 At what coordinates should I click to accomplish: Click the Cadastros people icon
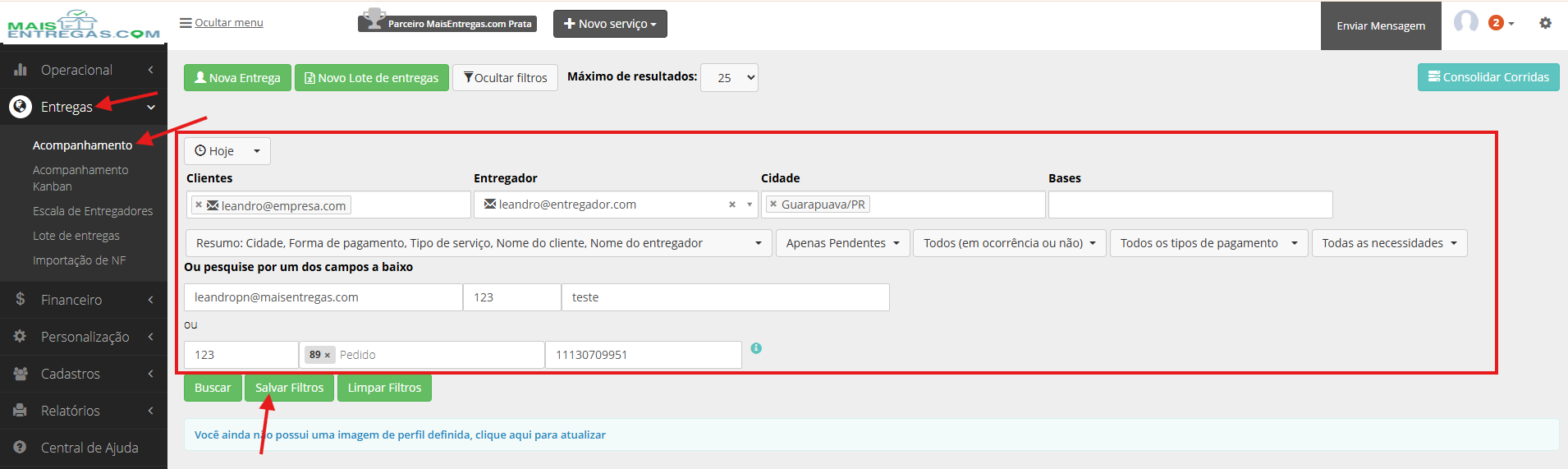pos(21,374)
